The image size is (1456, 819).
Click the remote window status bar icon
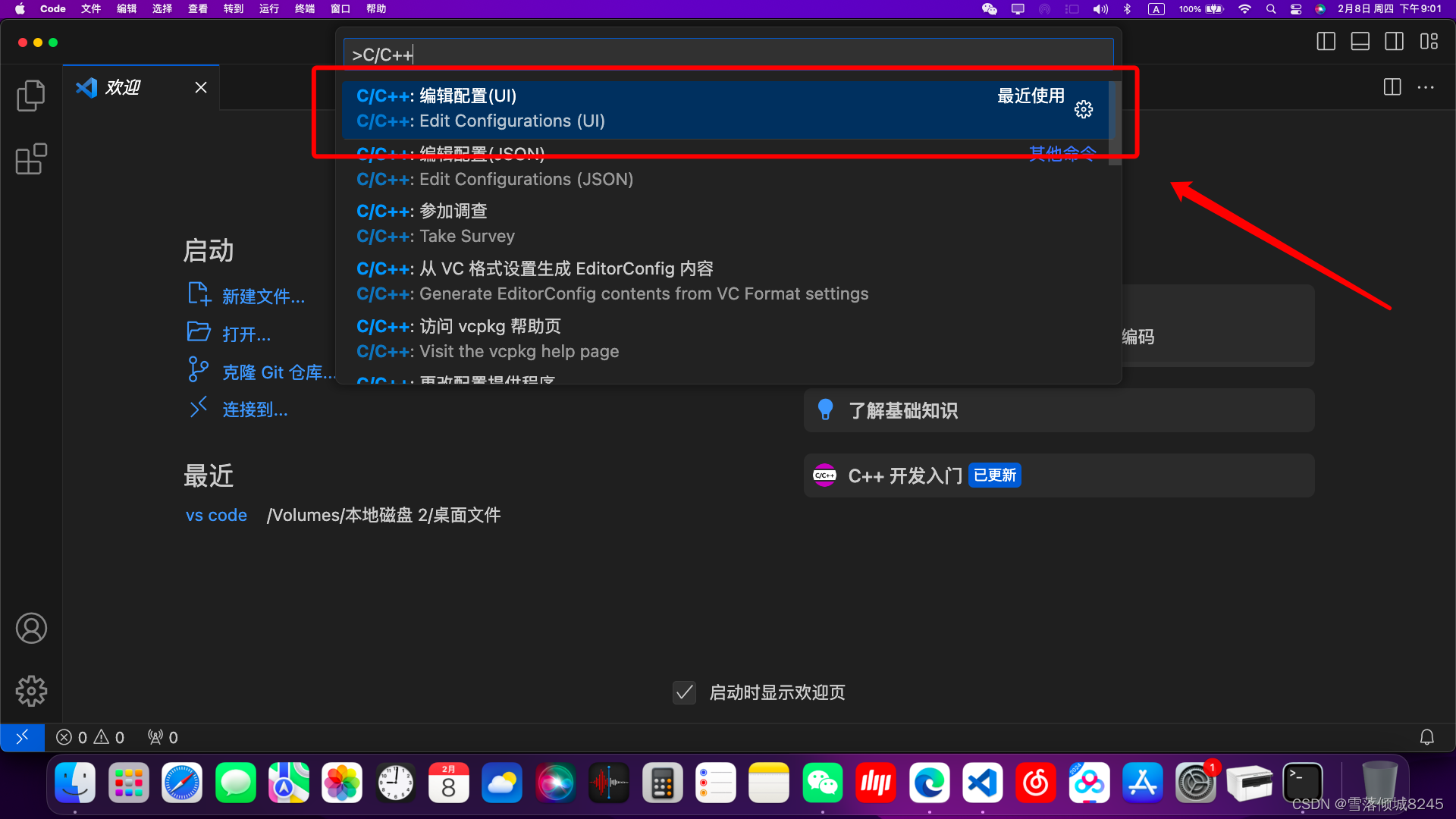coord(22,737)
